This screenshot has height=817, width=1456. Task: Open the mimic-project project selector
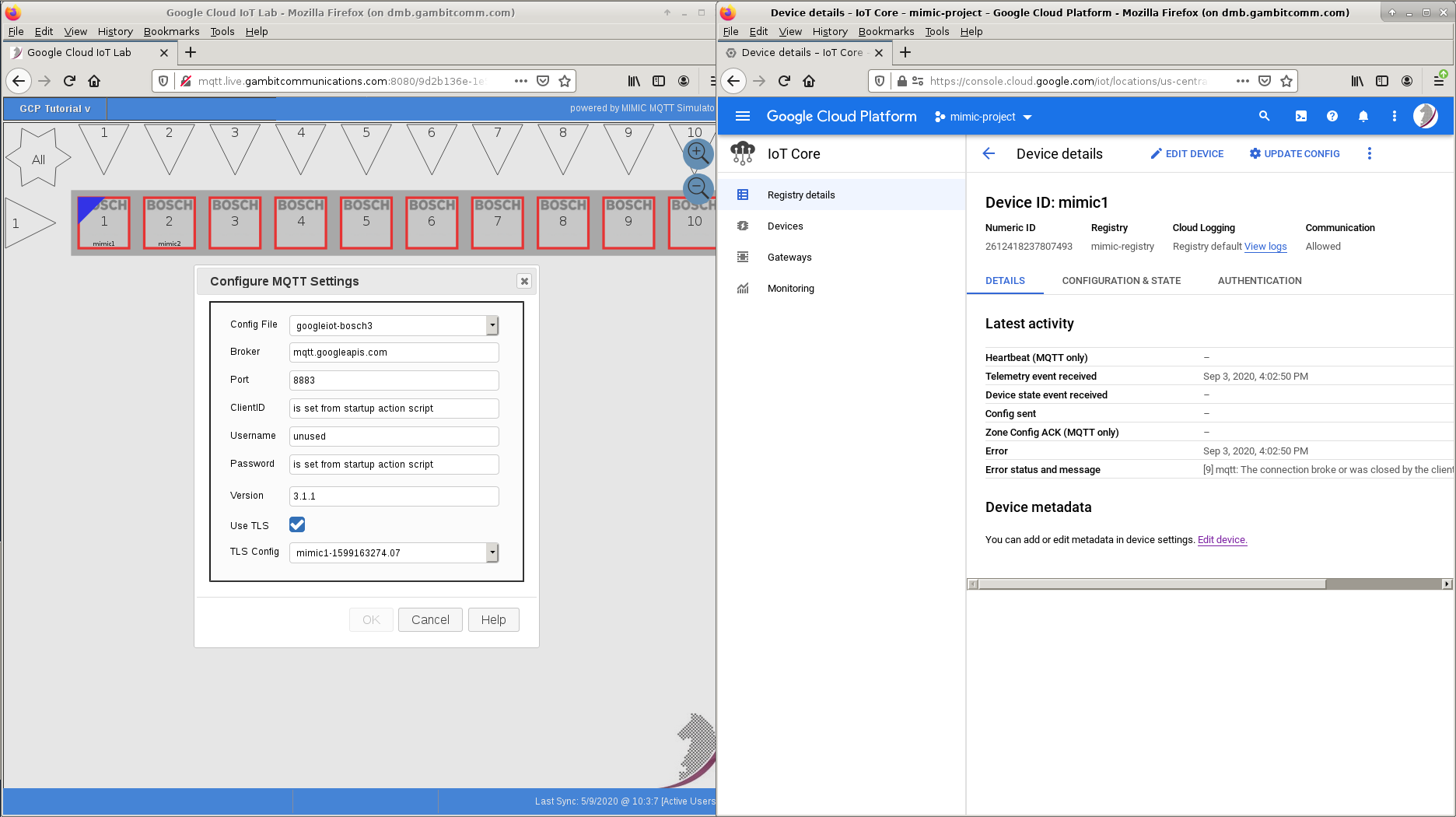coord(983,117)
